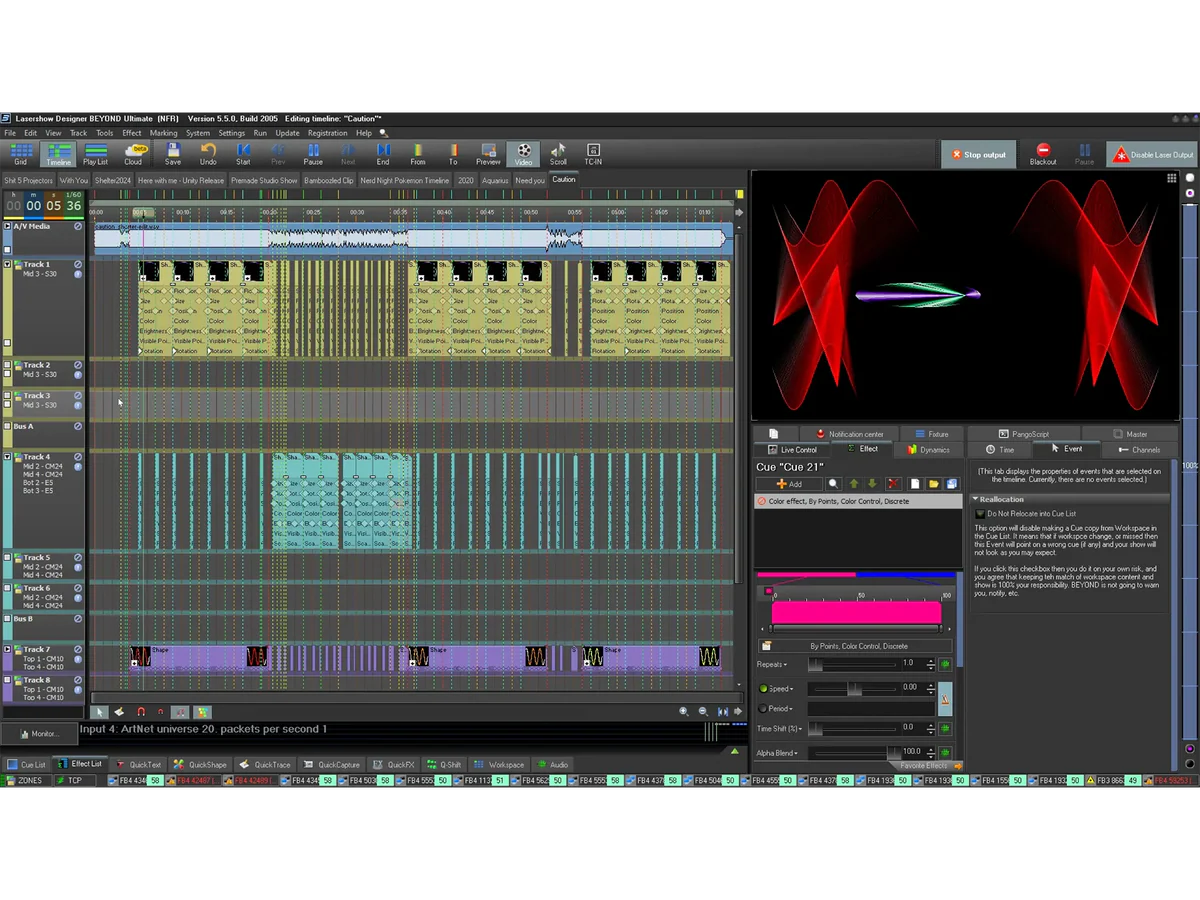Select the Speed radio option
This screenshot has width=1200, height=900.
tap(763, 689)
